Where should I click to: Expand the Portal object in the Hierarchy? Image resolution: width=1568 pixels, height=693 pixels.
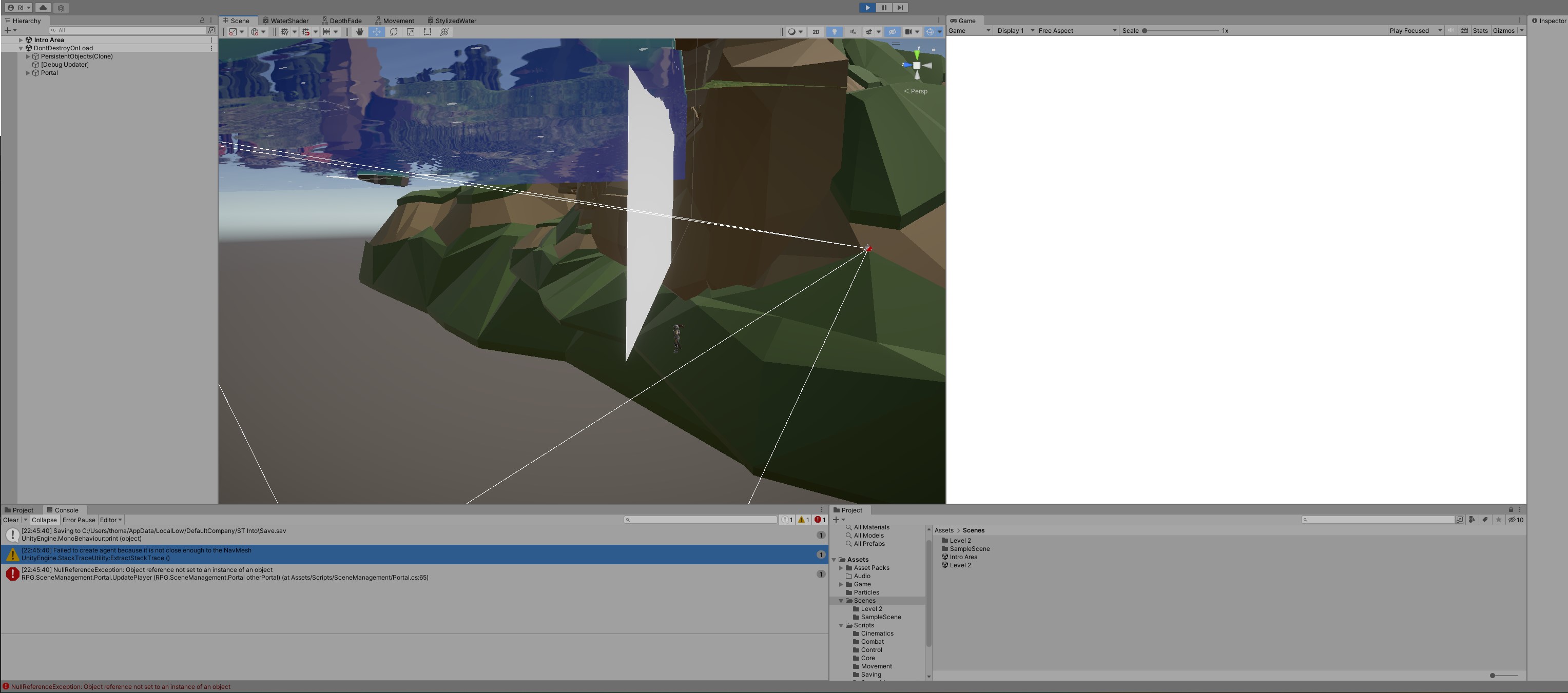(28, 72)
